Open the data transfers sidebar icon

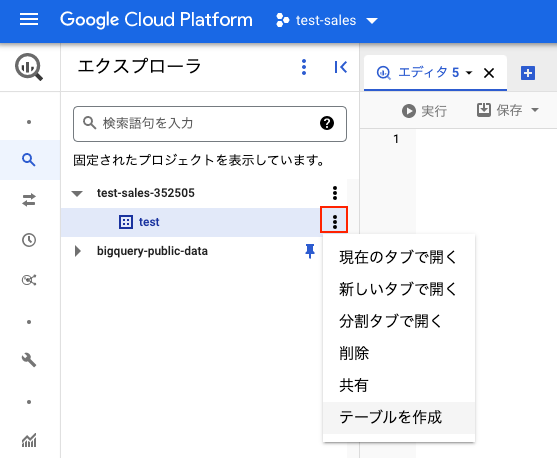(x=29, y=200)
